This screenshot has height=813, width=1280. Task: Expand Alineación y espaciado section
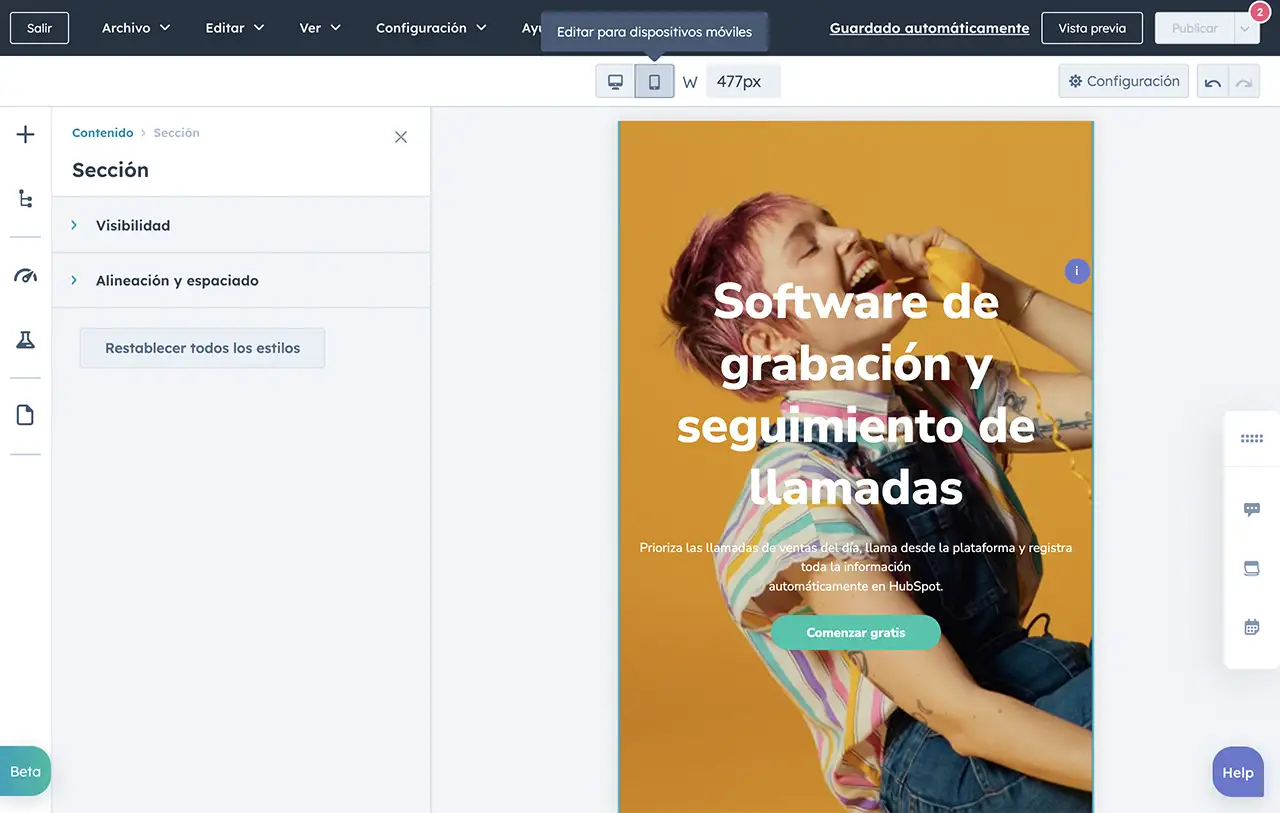[x=177, y=281]
